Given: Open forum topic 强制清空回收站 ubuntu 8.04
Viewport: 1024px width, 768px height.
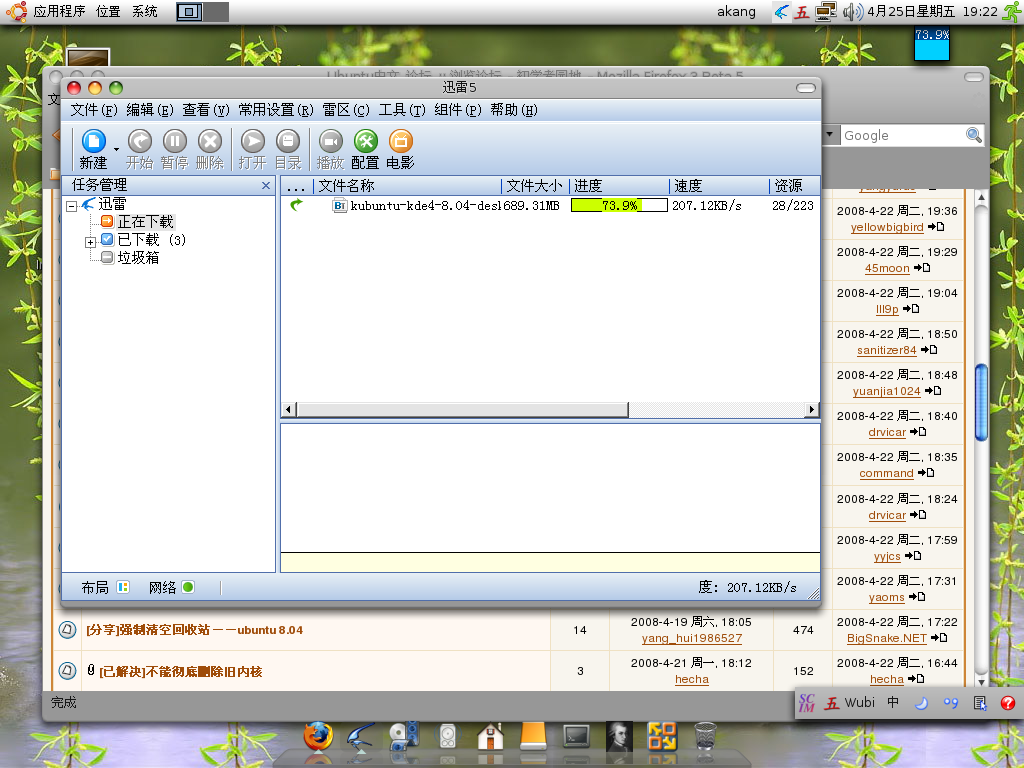Looking at the screenshot, I should (x=195, y=630).
